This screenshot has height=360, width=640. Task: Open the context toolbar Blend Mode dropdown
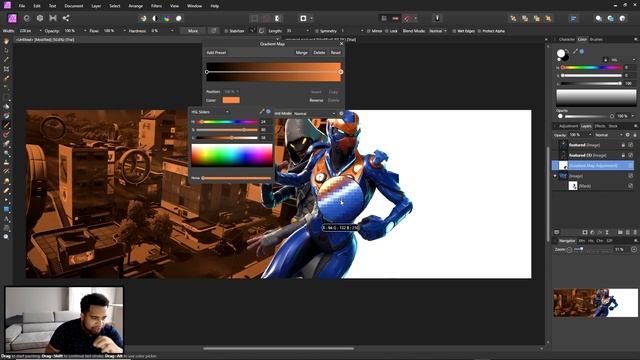coord(438,31)
